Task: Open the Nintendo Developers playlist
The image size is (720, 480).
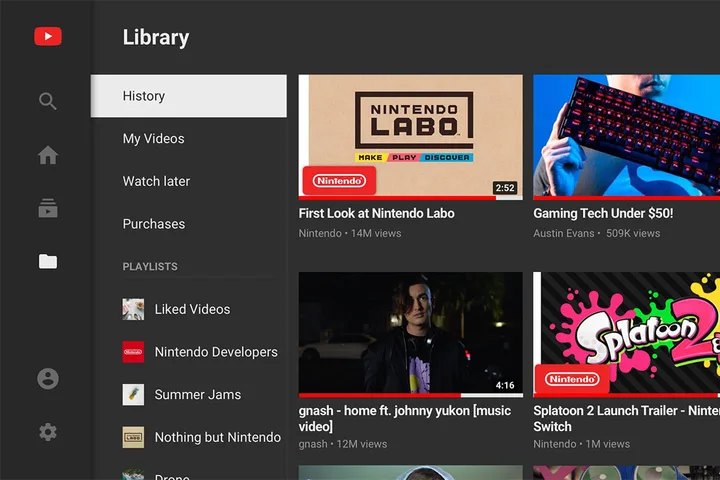Action: click(x=216, y=352)
